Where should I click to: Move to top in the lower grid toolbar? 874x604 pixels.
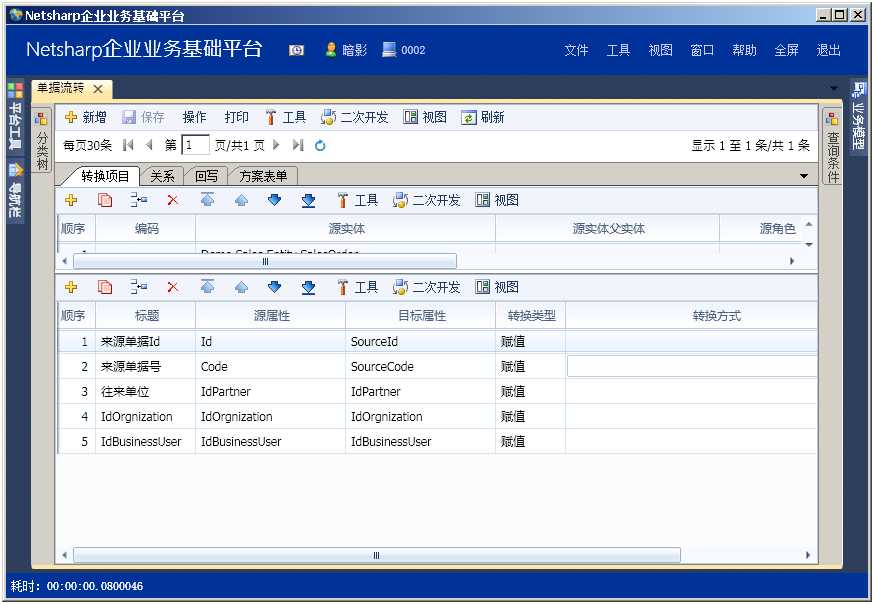(x=207, y=287)
